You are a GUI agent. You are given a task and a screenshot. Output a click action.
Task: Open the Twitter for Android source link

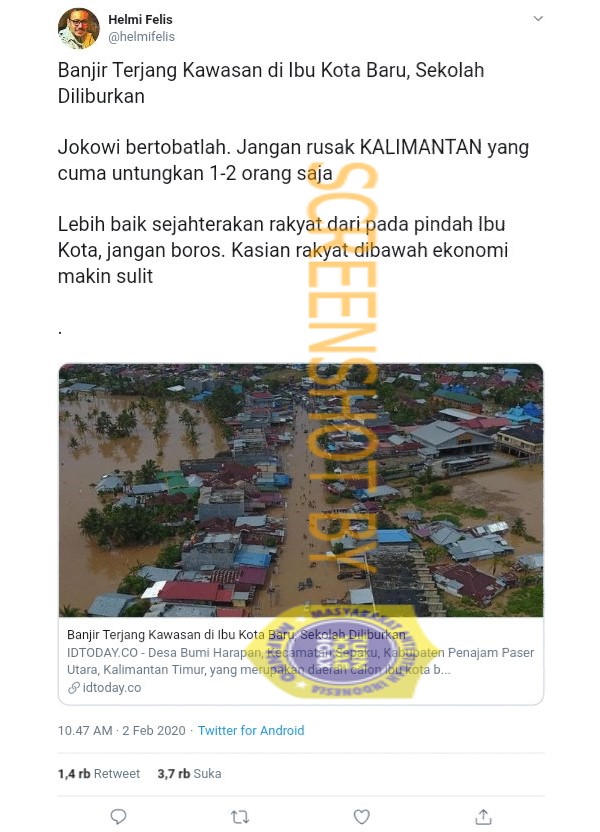[251, 731]
